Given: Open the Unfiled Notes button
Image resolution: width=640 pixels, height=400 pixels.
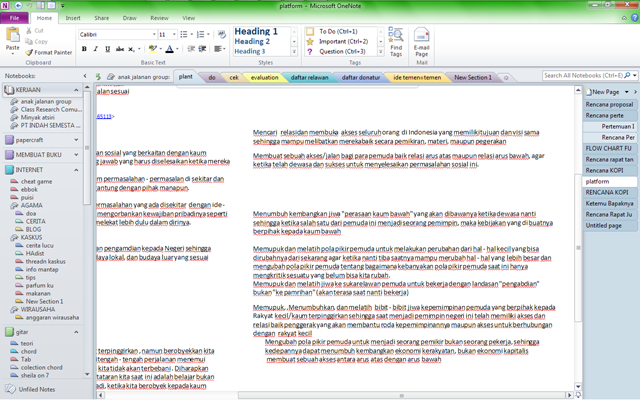Looking at the screenshot, I should 31,389.
